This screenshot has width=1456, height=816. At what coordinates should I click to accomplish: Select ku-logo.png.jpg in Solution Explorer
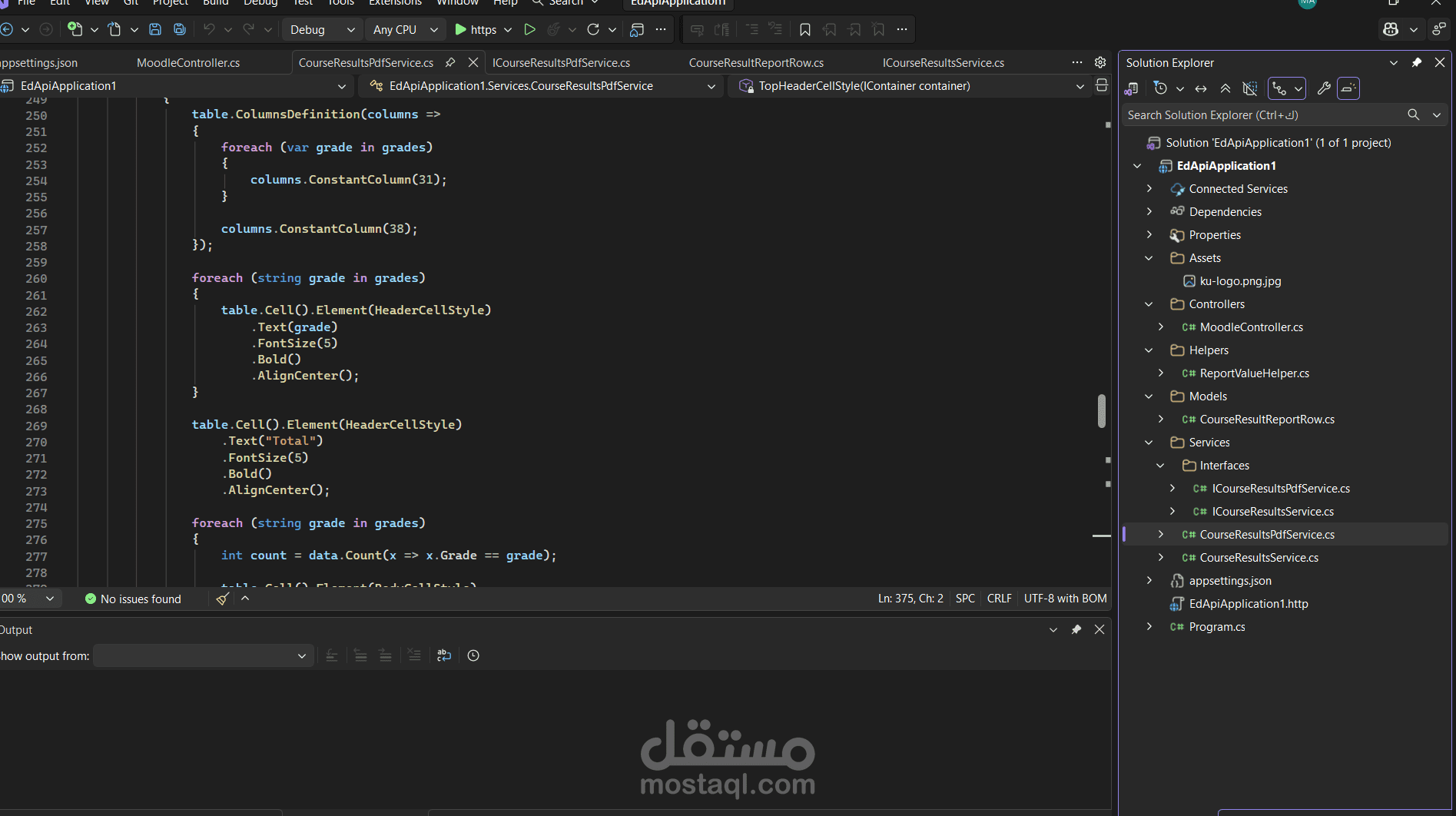1240,281
